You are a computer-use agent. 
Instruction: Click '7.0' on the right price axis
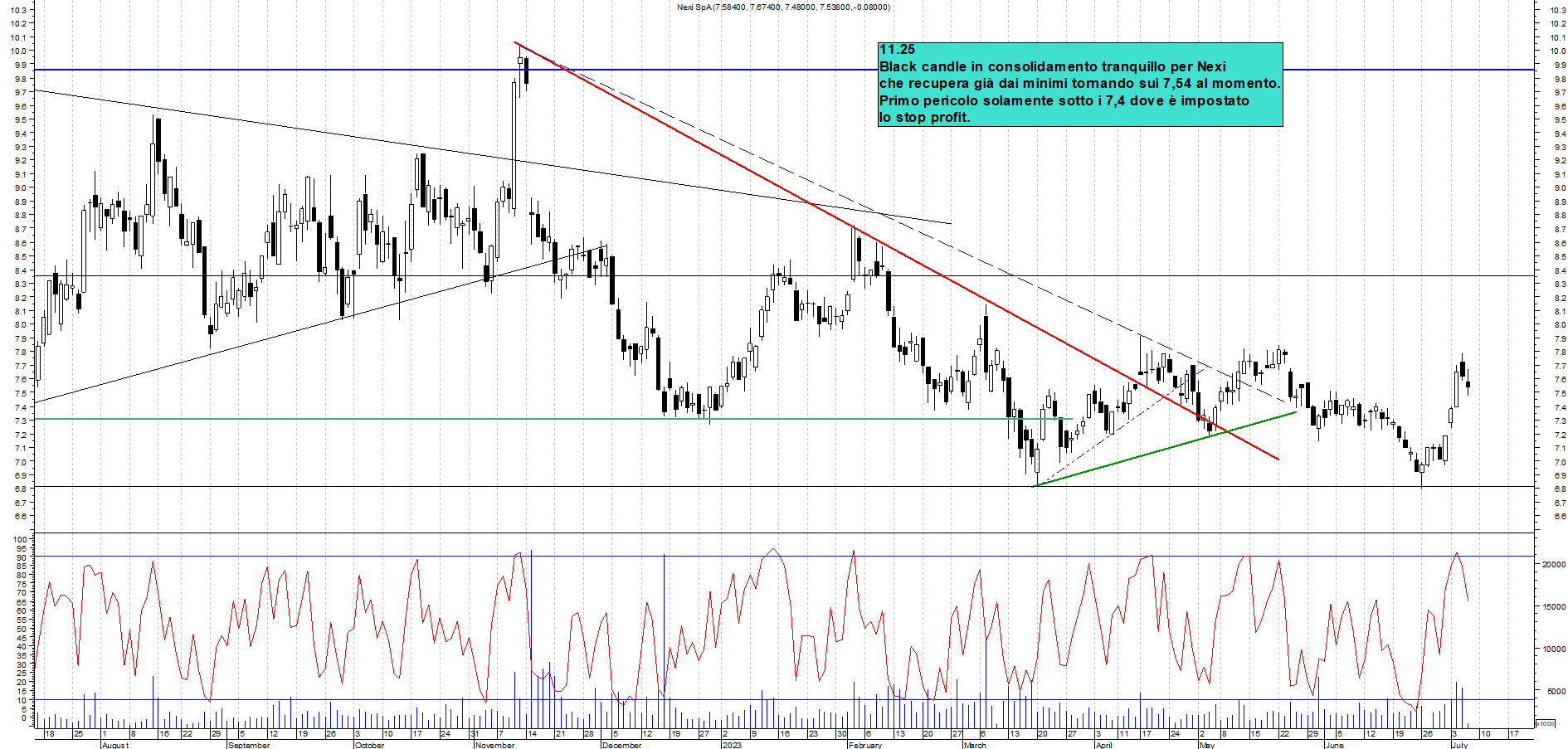pyautogui.click(x=1559, y=463)
